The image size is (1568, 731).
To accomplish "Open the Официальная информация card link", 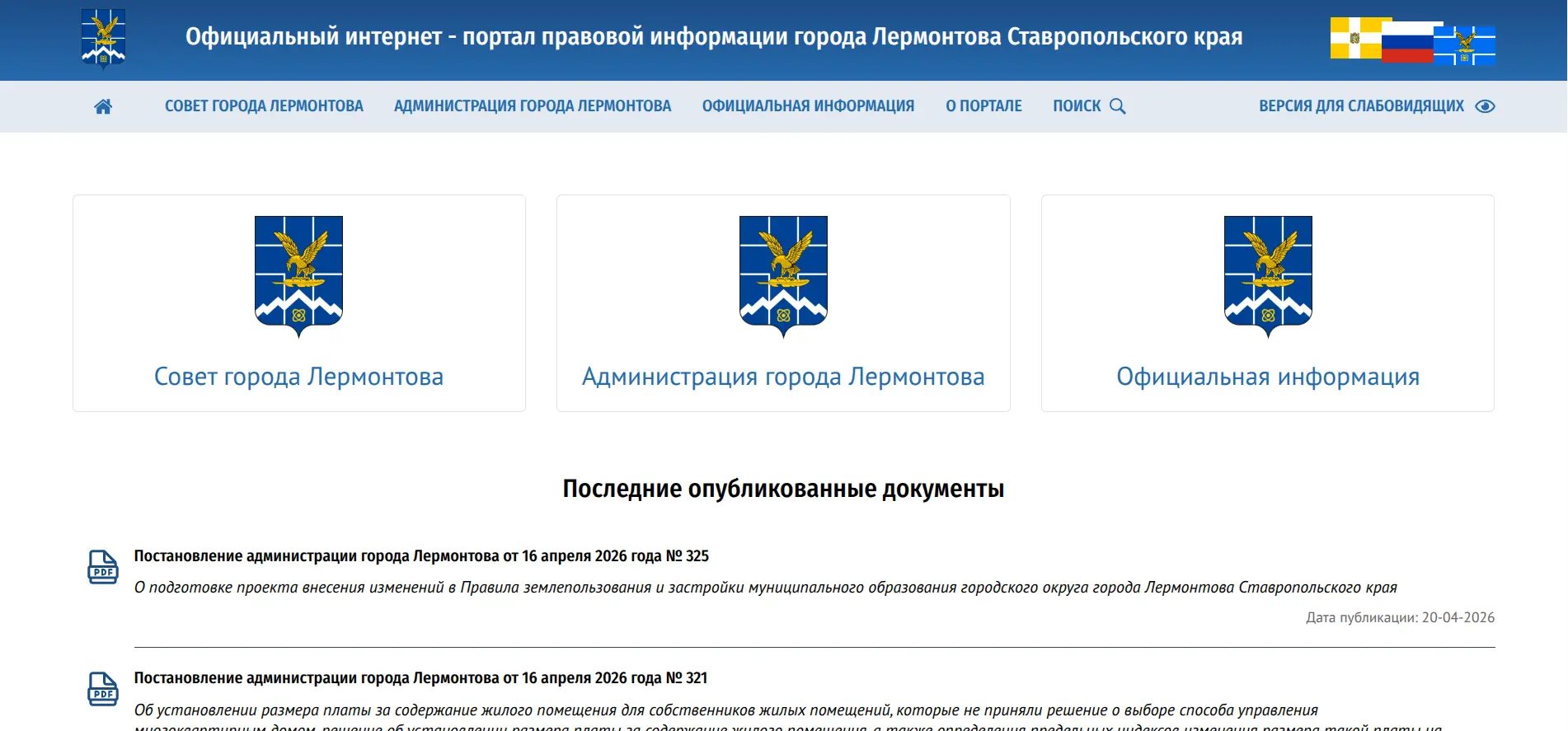I will [x=1268, y=377].
